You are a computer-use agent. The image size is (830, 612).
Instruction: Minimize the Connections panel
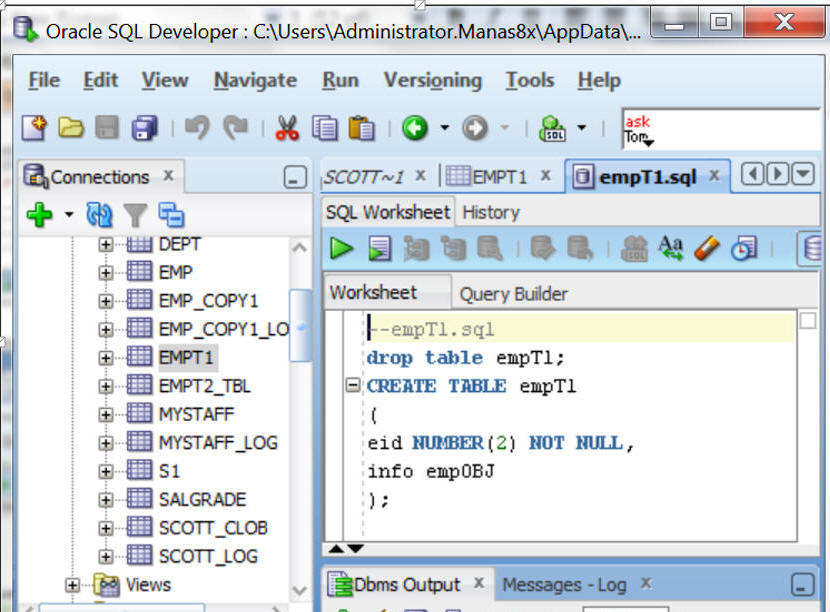(x=295, y=177)
